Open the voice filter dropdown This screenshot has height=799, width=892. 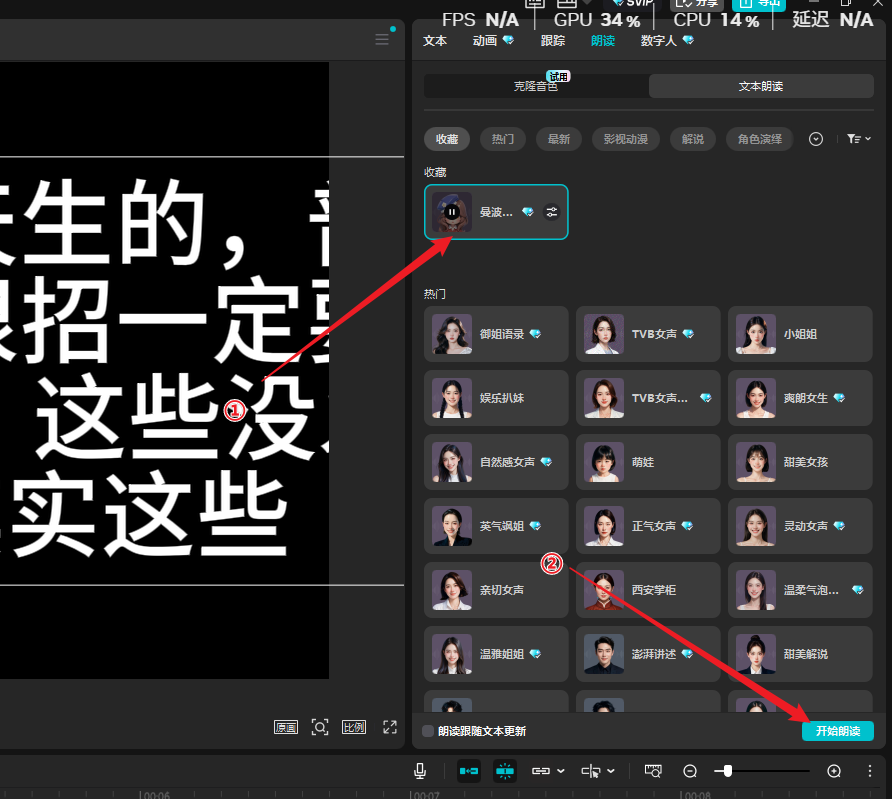[858, 139]
